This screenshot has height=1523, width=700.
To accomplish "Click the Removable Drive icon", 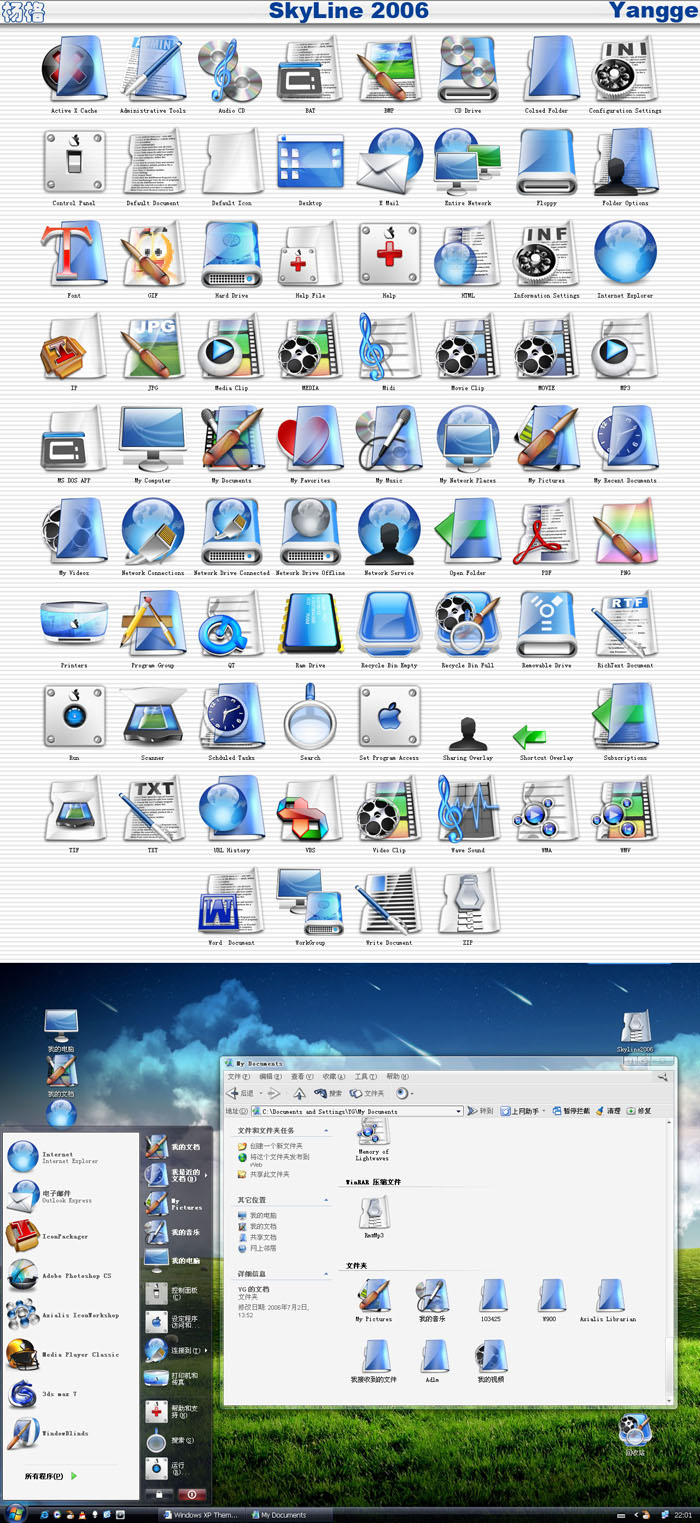I will tap(546, 624).
